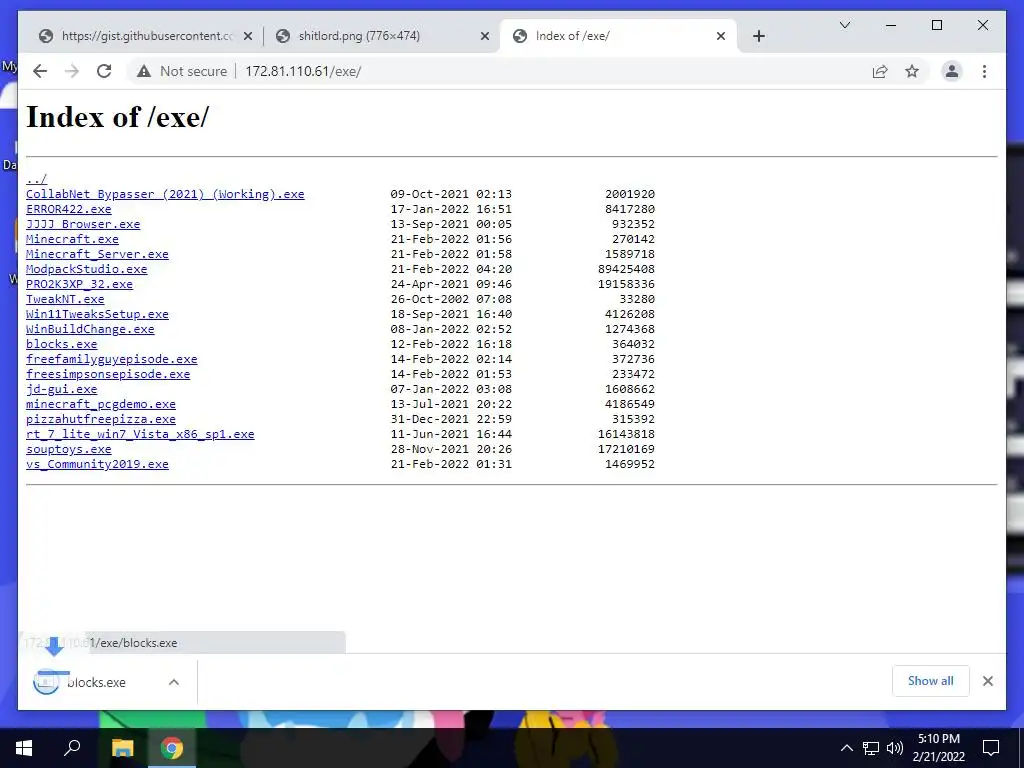This screenshot has height=768, width=1024.
Task: Click the file size 17210169
Action: (x=626, y=449)
